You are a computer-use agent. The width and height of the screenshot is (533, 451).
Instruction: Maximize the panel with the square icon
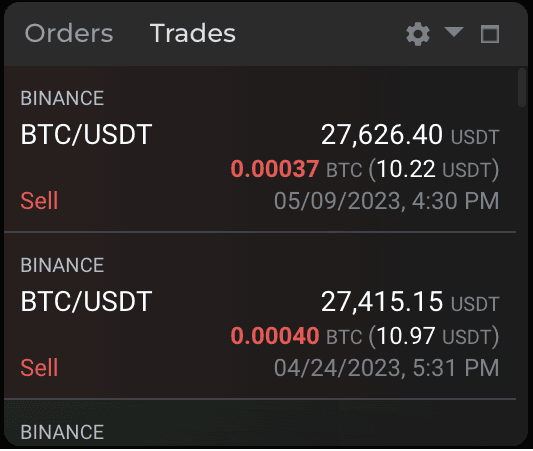pos(490,34)
